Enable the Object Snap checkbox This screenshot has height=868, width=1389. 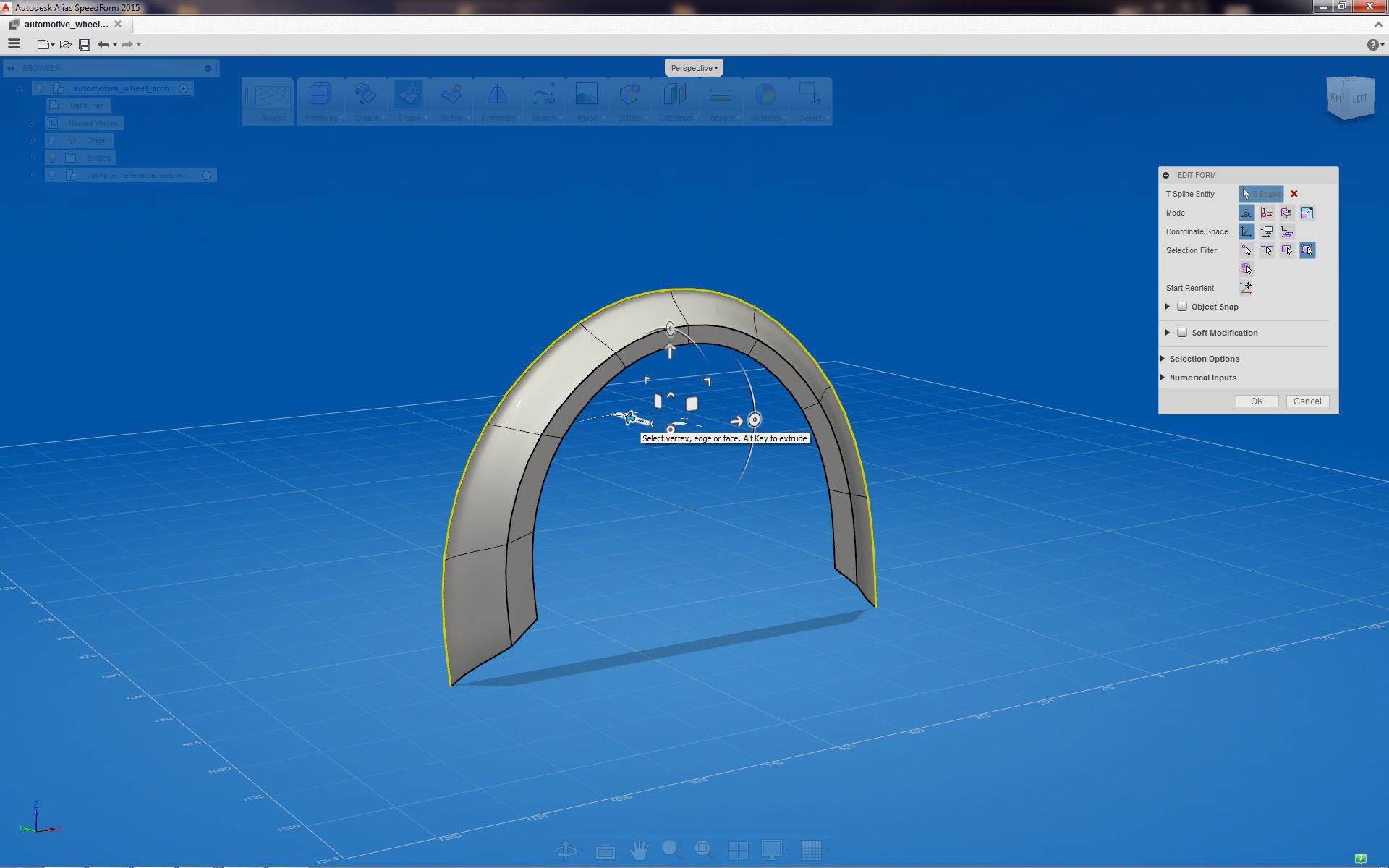point(1182,307)
